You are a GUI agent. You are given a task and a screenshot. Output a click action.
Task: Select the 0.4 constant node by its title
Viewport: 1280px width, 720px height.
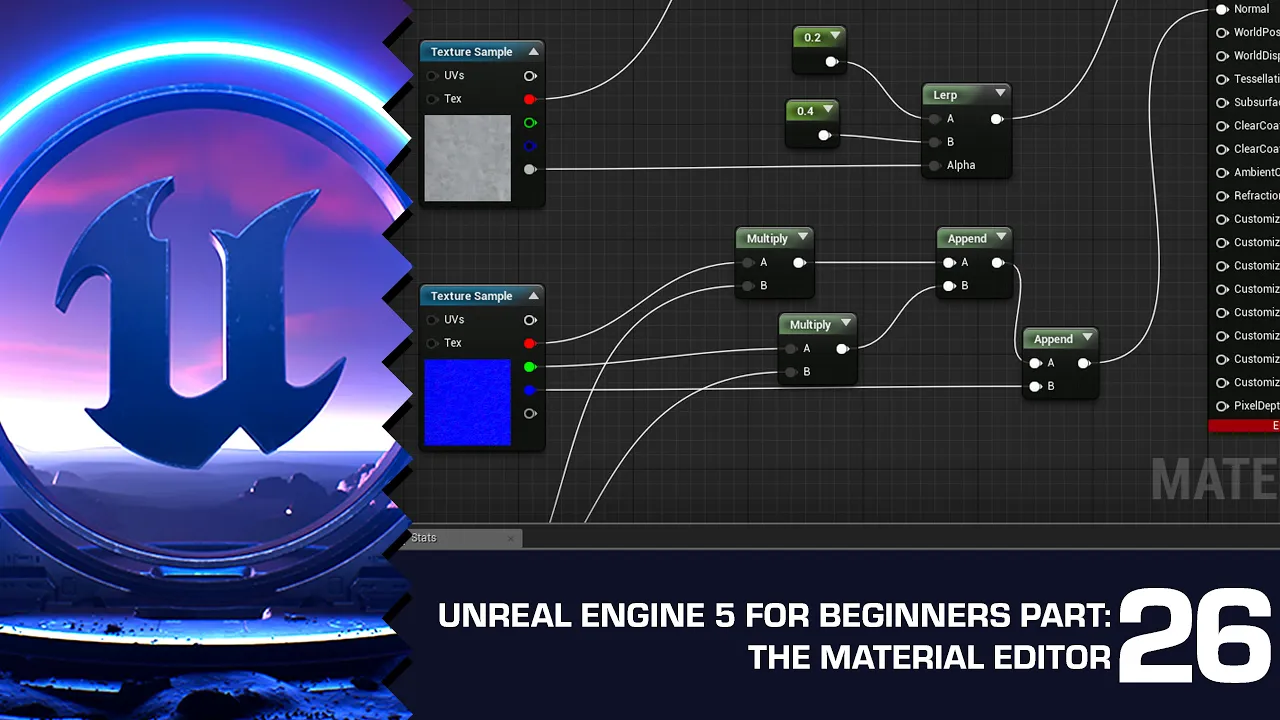click(x=805, y=111)
